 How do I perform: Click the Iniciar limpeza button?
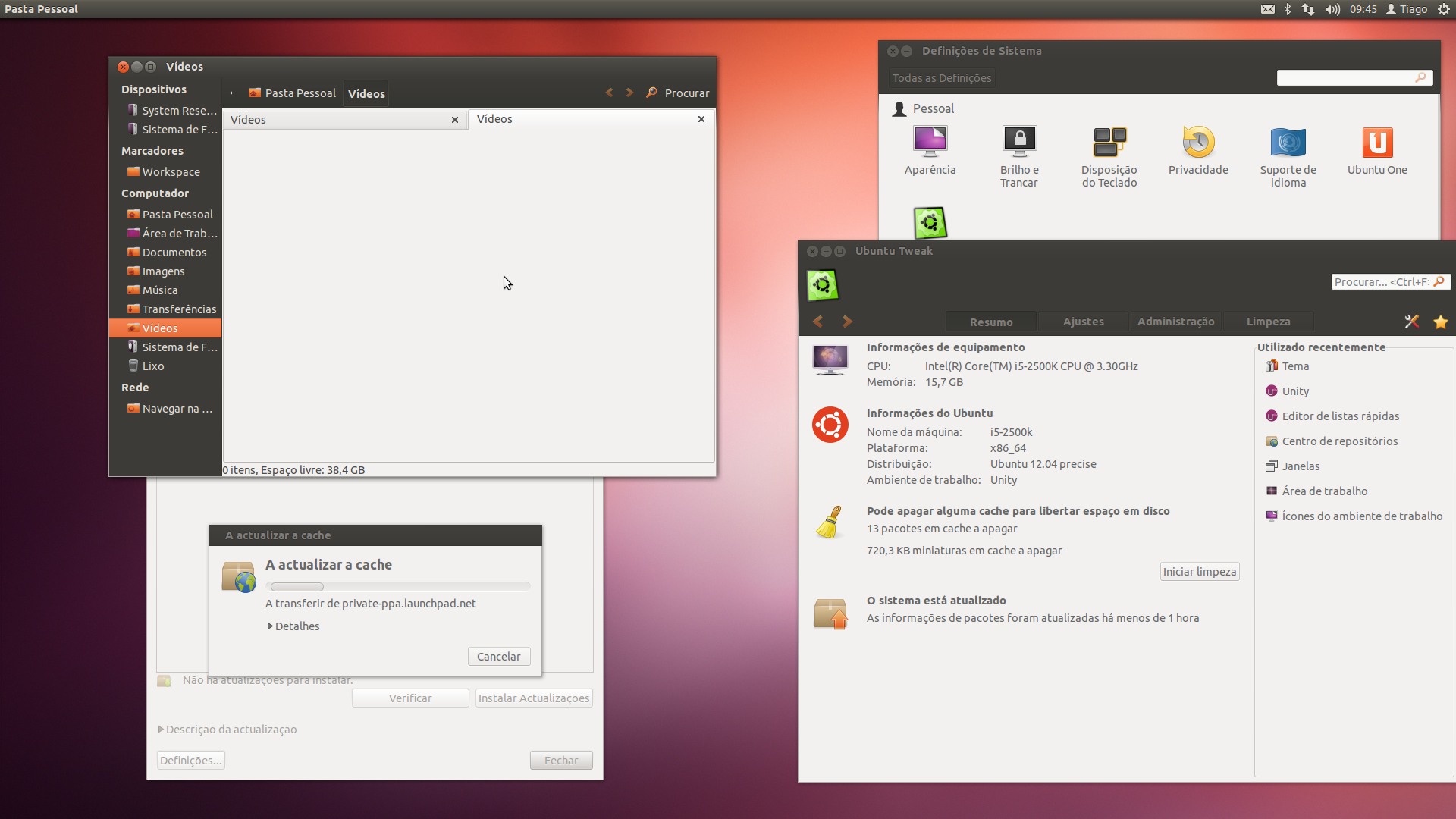(x=1199, y=572)
